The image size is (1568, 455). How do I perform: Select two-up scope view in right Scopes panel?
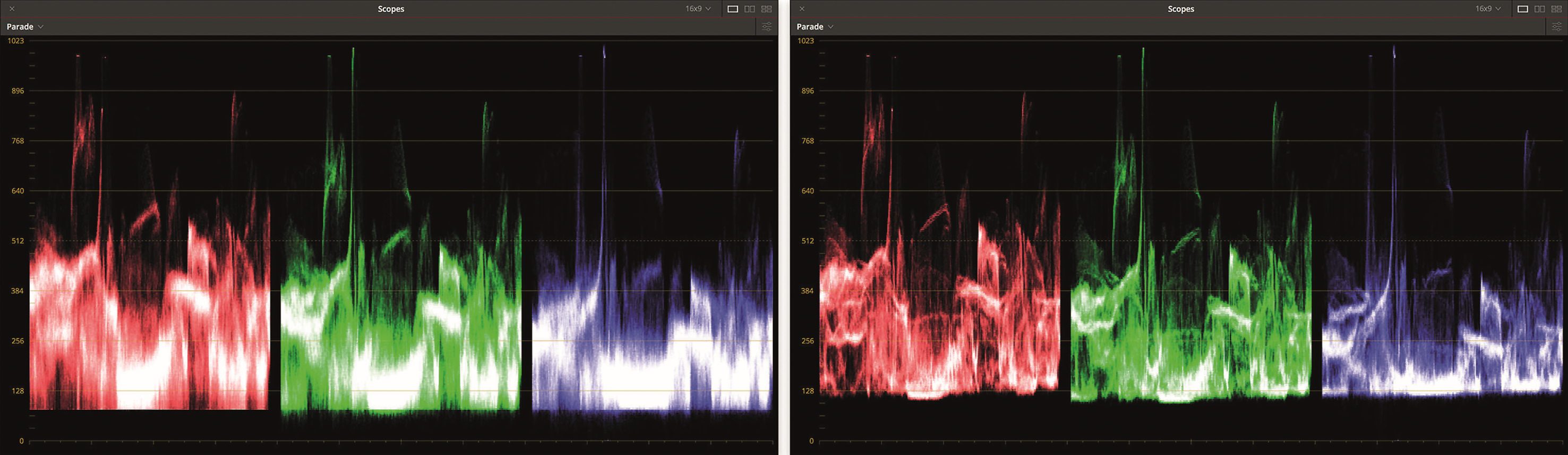coord(1540,9)
